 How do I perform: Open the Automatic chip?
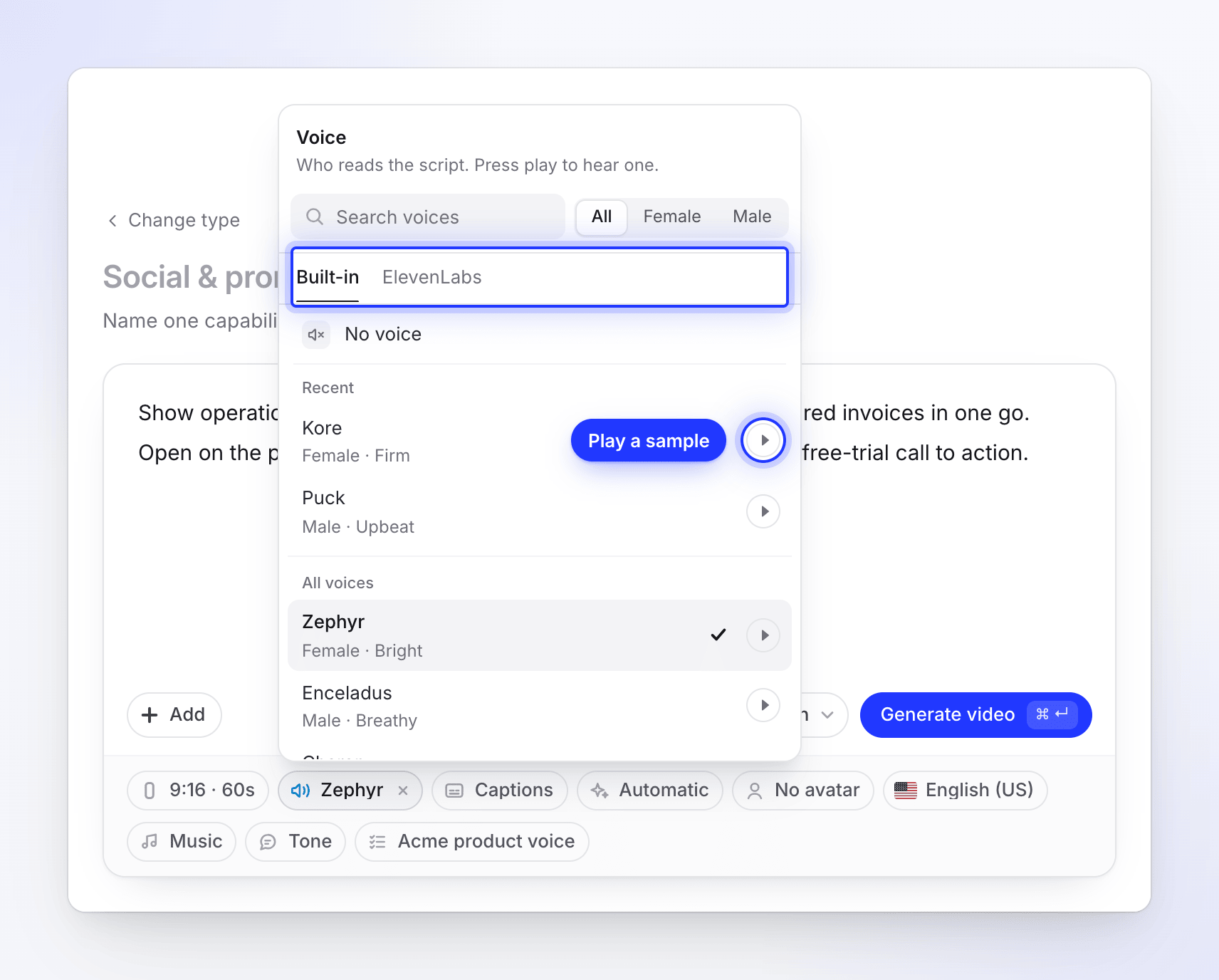(x=650, y=791)
